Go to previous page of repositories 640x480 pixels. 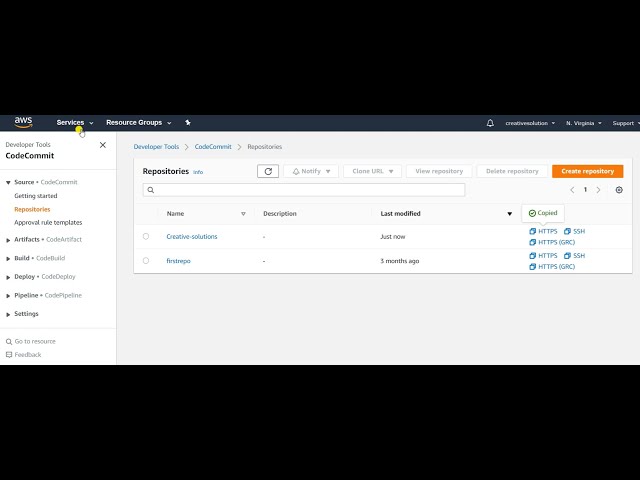pos(572,190)
